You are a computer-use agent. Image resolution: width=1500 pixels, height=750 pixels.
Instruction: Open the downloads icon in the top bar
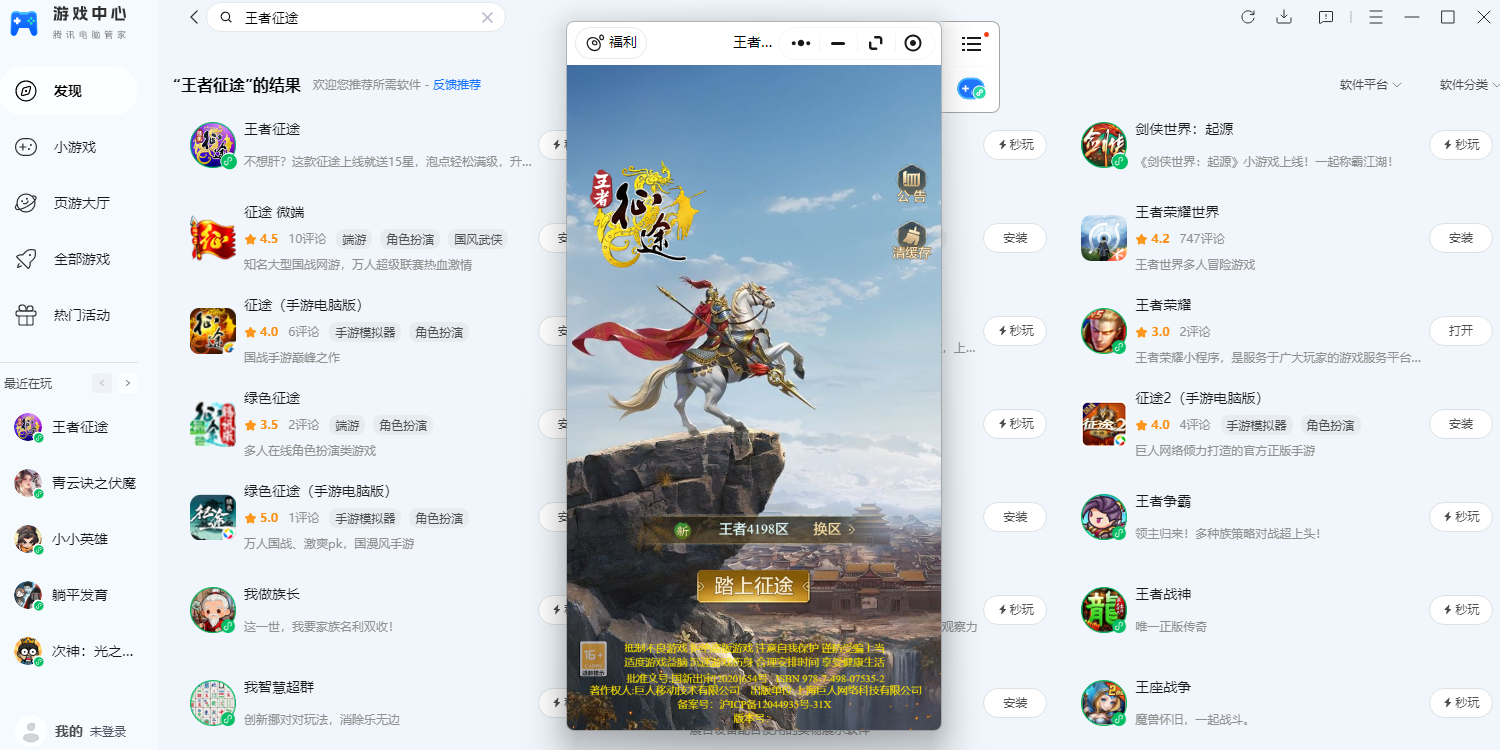point(1285,17)
